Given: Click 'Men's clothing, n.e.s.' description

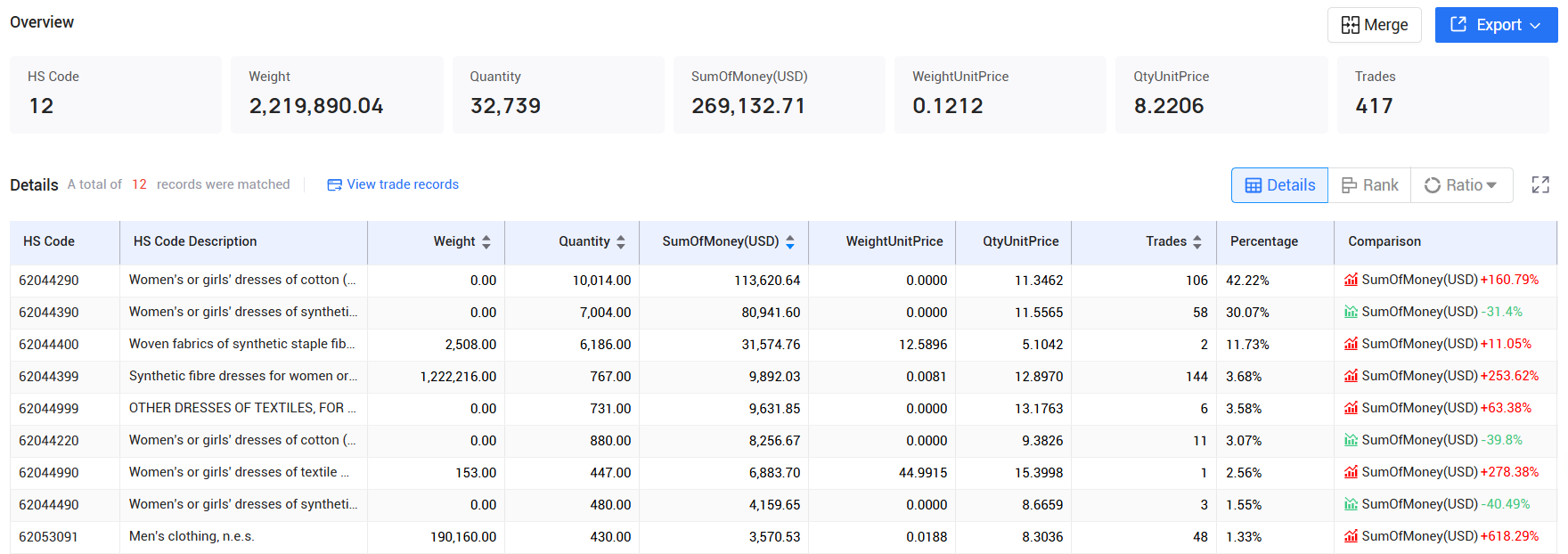Looking at the screenshot, I should (192, 536).
